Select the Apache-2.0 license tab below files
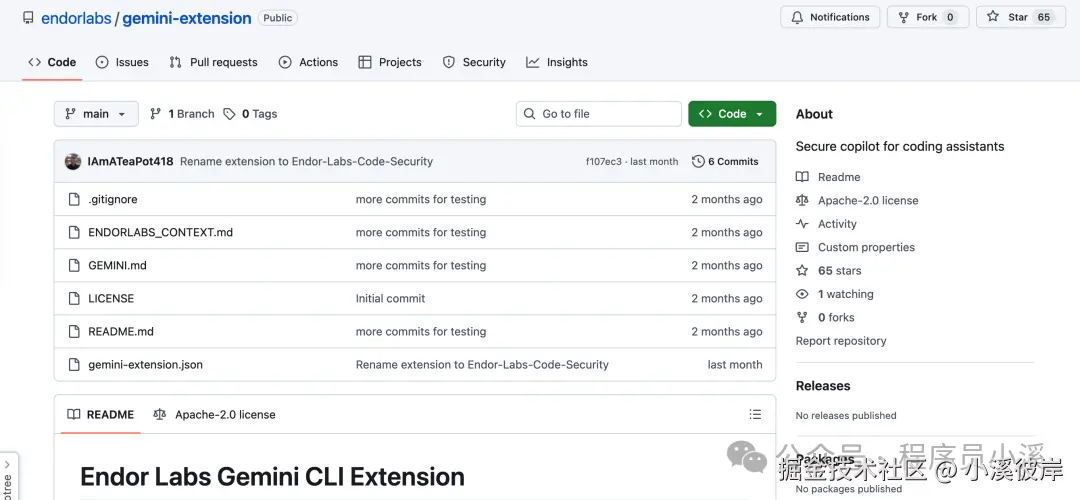 tap(214, 414)
